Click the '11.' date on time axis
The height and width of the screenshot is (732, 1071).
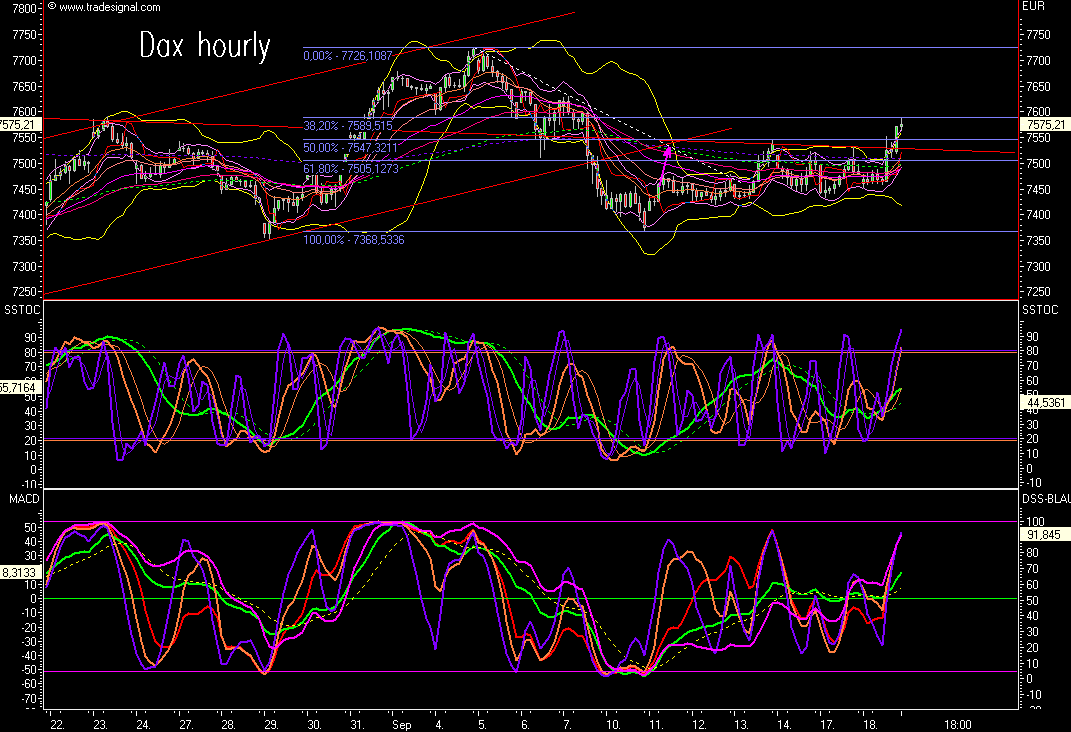coord(649,723)
